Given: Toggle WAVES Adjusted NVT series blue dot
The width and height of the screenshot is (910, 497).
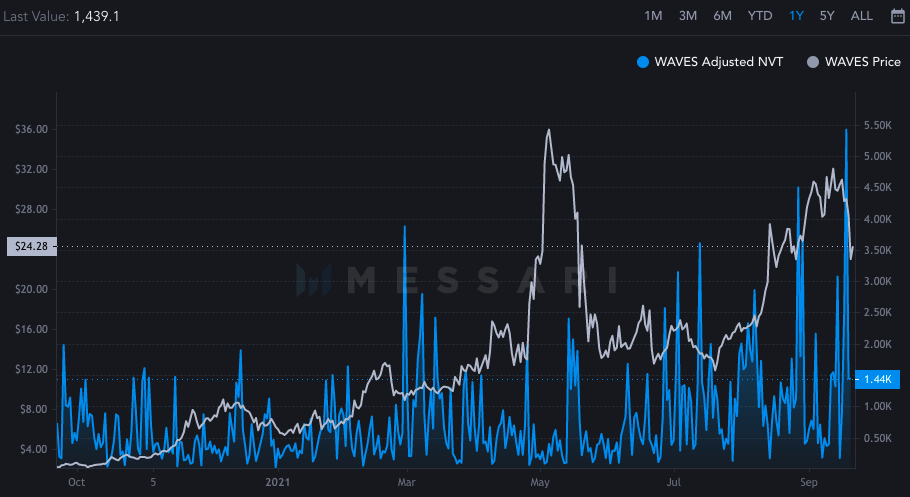Looking at the screenshot, I should 642,62.
